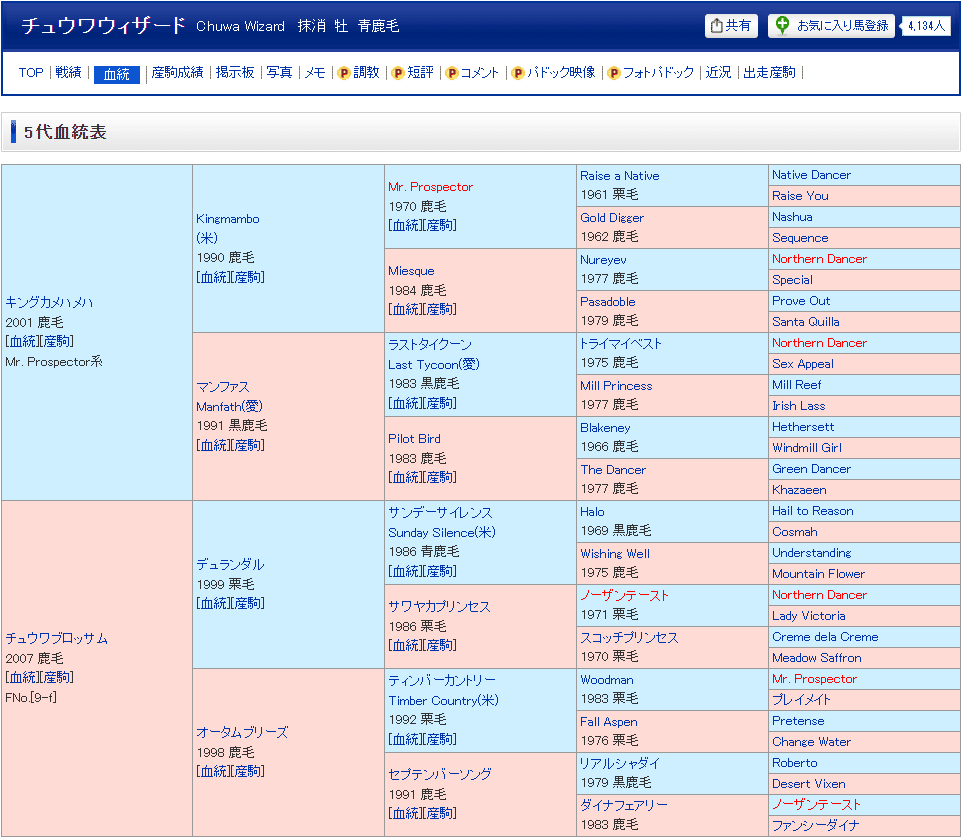Click the premium P icon beside 調教
Screen dimensions: 961x838
(x=344, y=73)
